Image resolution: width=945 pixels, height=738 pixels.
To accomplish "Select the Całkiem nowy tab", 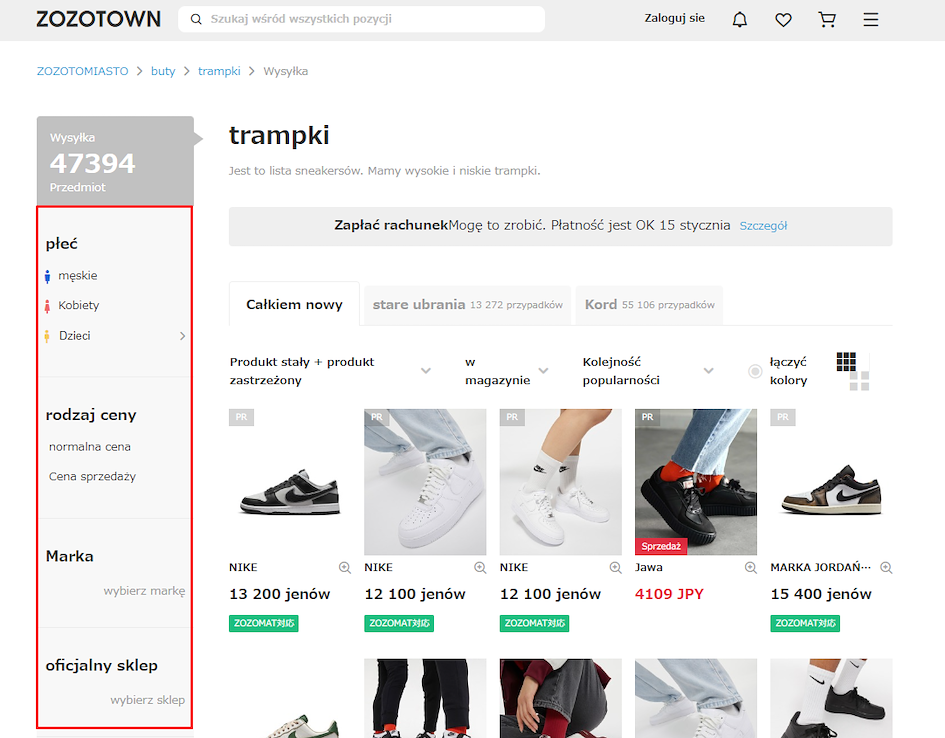I will click(294, 304).
